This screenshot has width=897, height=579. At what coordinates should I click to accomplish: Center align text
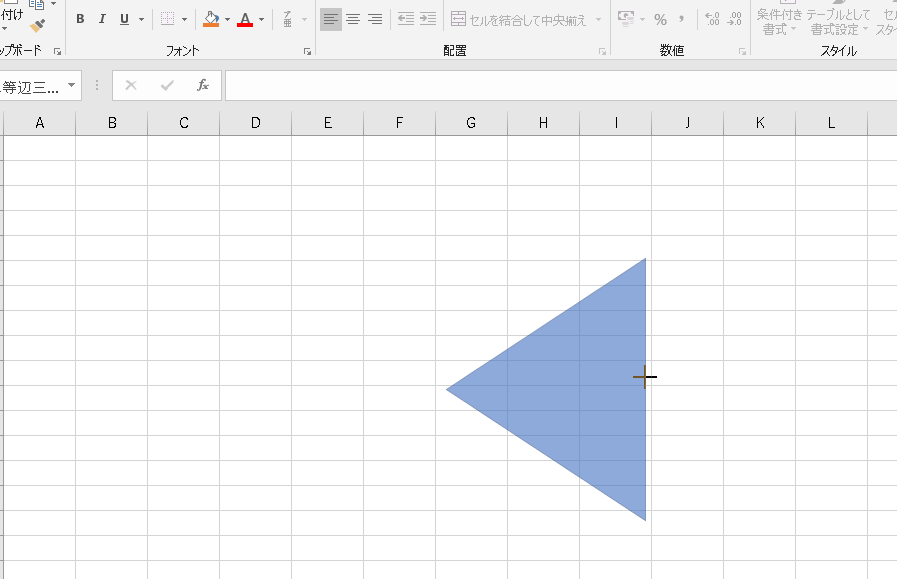pyautogui.click(x=353, y=19)
